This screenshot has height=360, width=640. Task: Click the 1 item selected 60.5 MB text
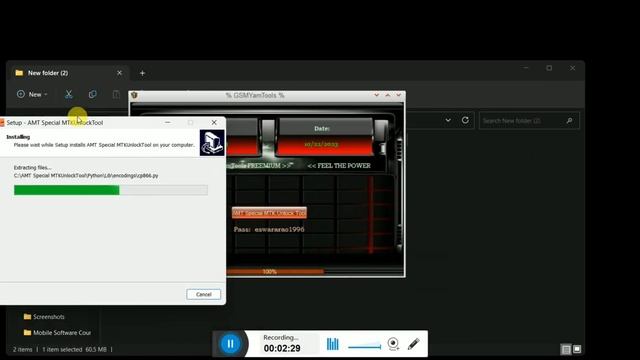pyautogui.click(x=74, y=349)
